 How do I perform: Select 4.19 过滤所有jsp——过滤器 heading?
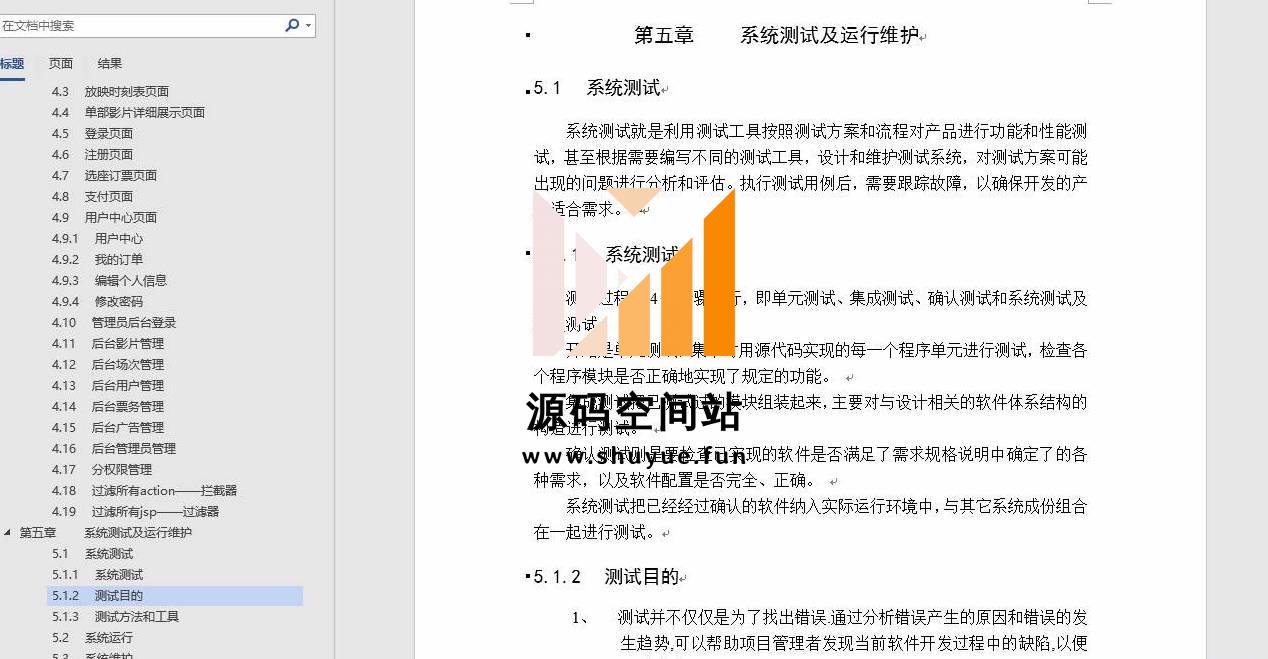click(135, 512)
